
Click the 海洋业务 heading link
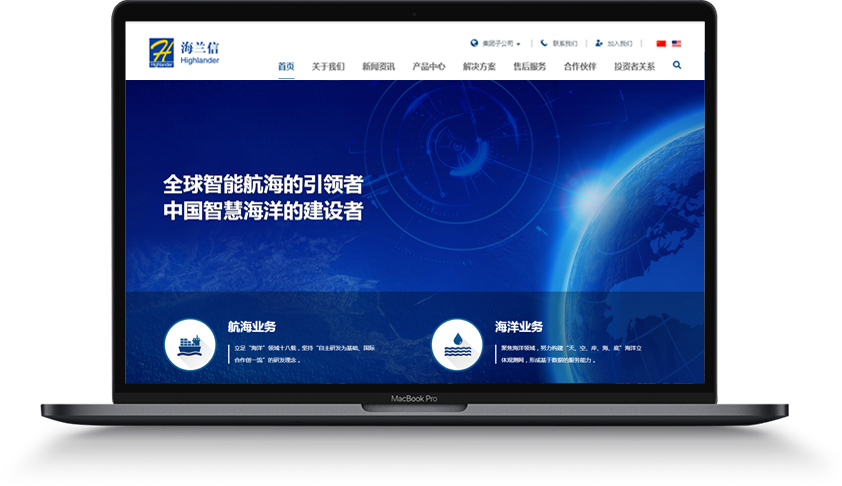[x=519, y=327]
